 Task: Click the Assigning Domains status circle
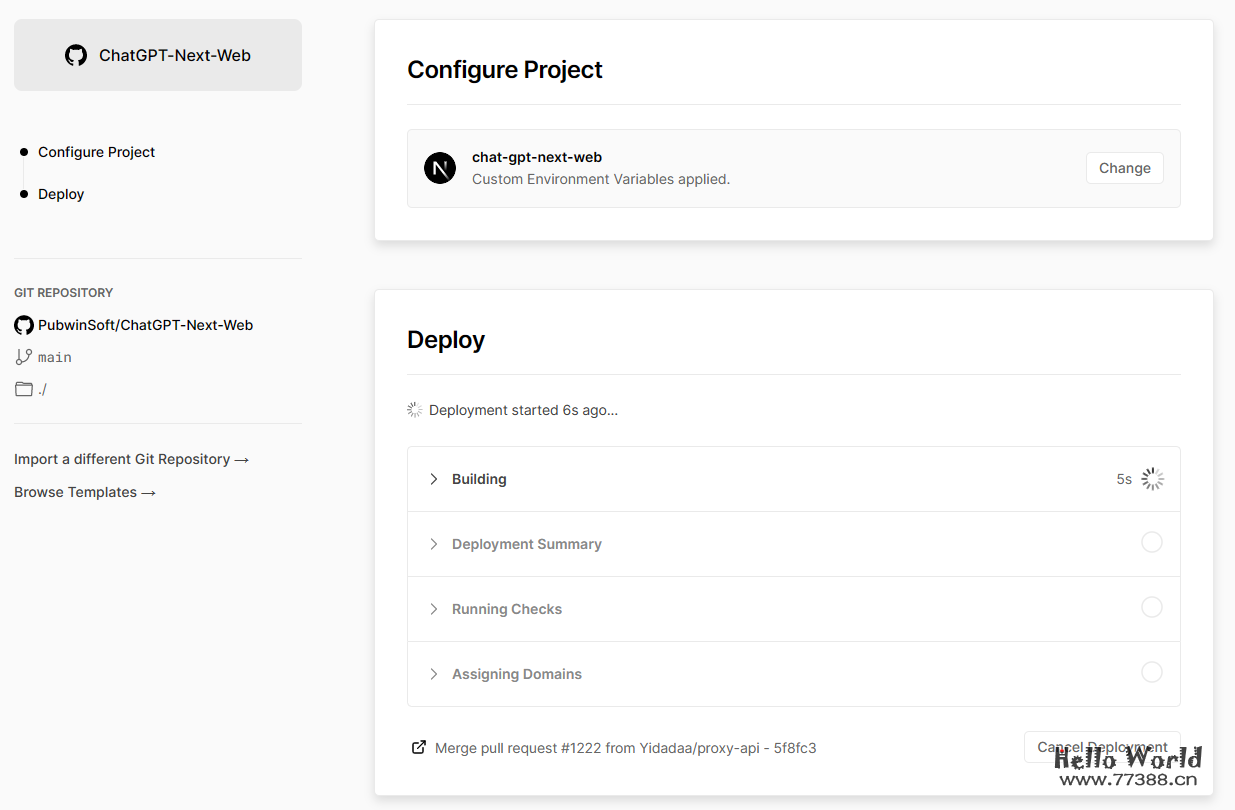[1152, 672]
